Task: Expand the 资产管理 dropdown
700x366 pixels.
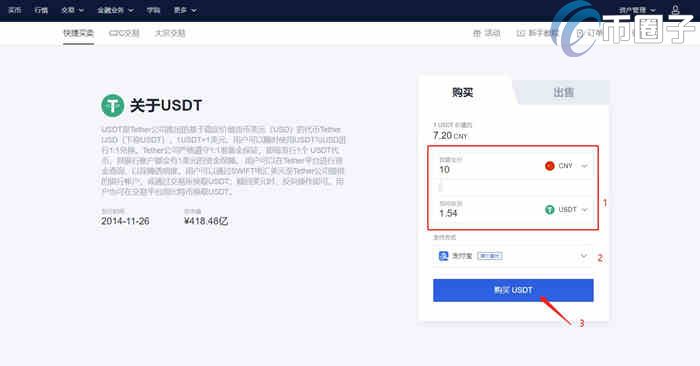Action: pos(637,10)
